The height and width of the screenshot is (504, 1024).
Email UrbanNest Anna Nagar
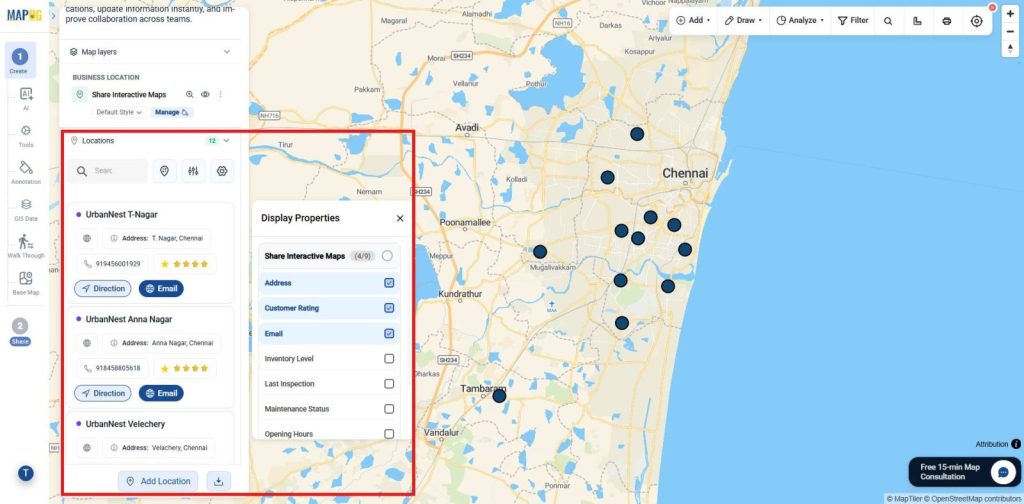click(x=161, y=393)
